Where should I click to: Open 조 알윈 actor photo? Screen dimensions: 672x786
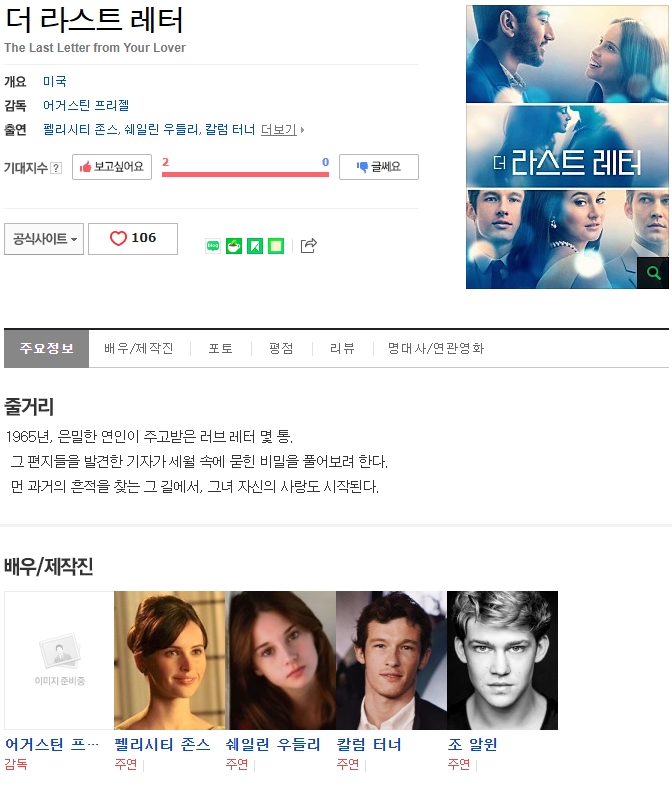coord(502,660)
